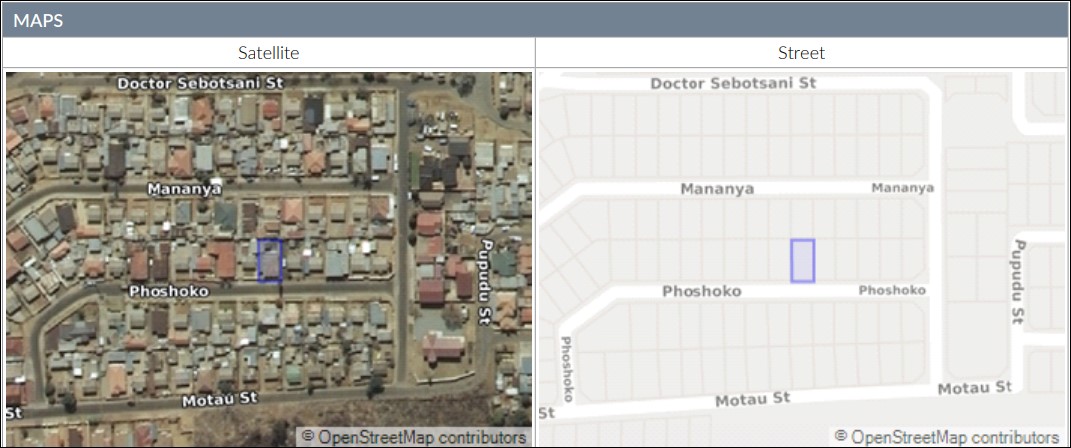Click Pupudu St label on street map
1071x448 pixels.
pos(1018,281)
